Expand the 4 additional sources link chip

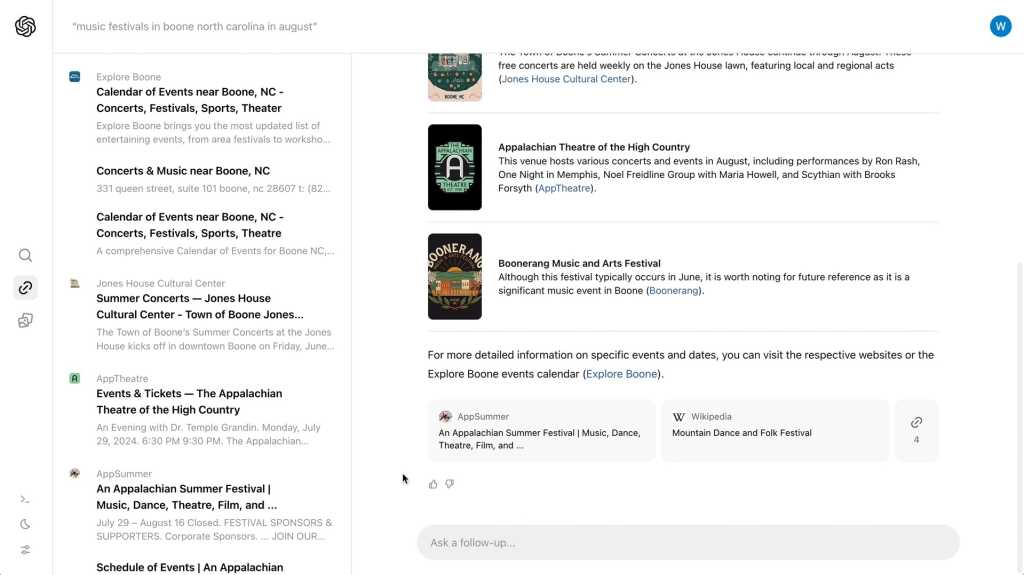point(916,430)
